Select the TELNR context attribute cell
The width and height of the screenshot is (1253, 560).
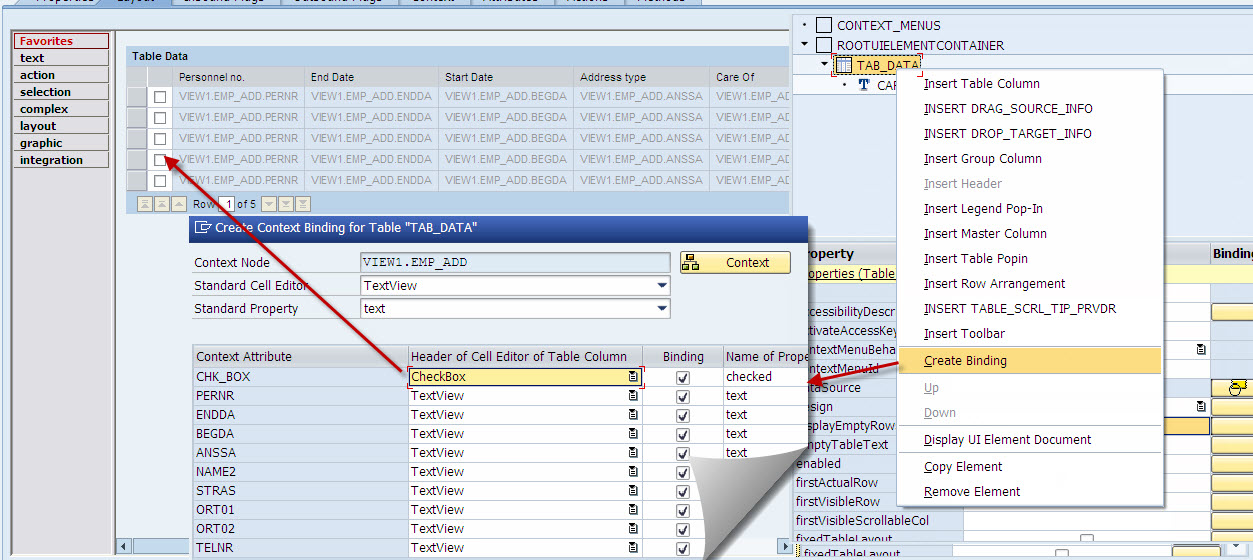(x=300, y=548)
